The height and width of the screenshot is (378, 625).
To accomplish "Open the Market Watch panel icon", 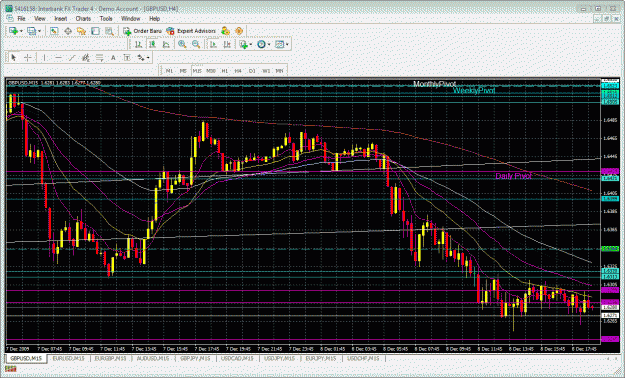I will pos(54,31).
